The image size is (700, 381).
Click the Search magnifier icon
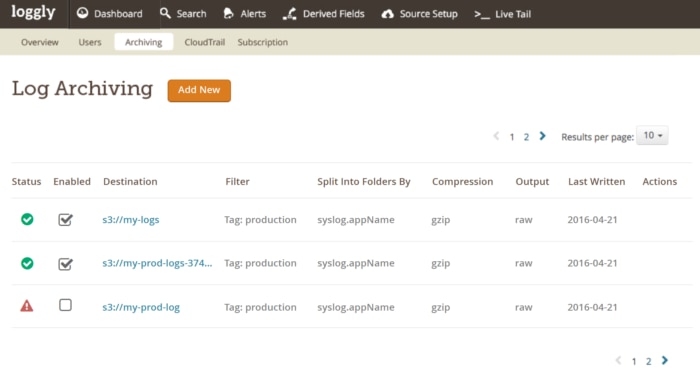click(x=165, y=13)
